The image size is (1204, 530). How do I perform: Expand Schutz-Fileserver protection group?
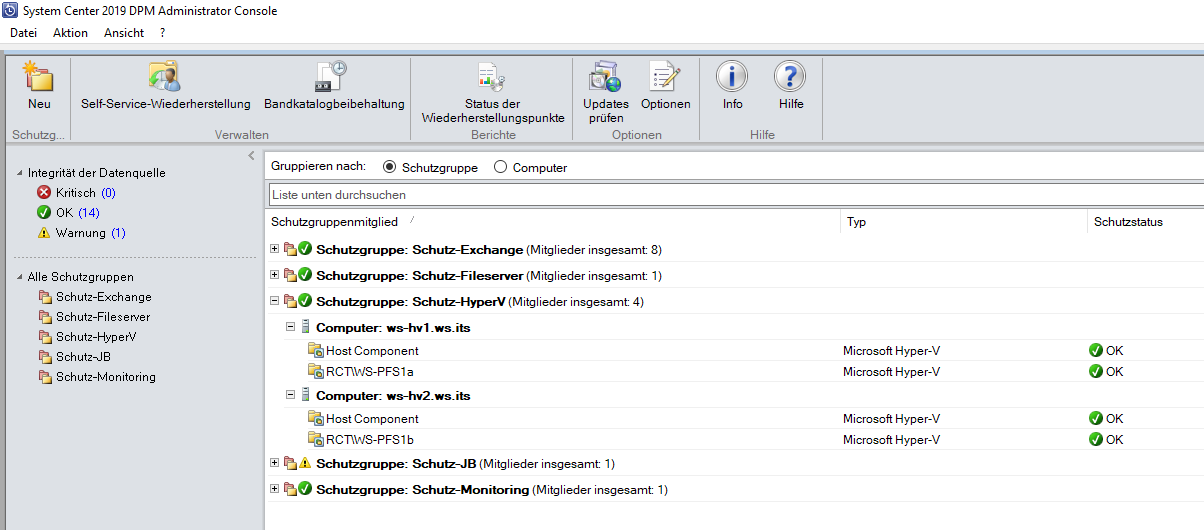(275, 274)
